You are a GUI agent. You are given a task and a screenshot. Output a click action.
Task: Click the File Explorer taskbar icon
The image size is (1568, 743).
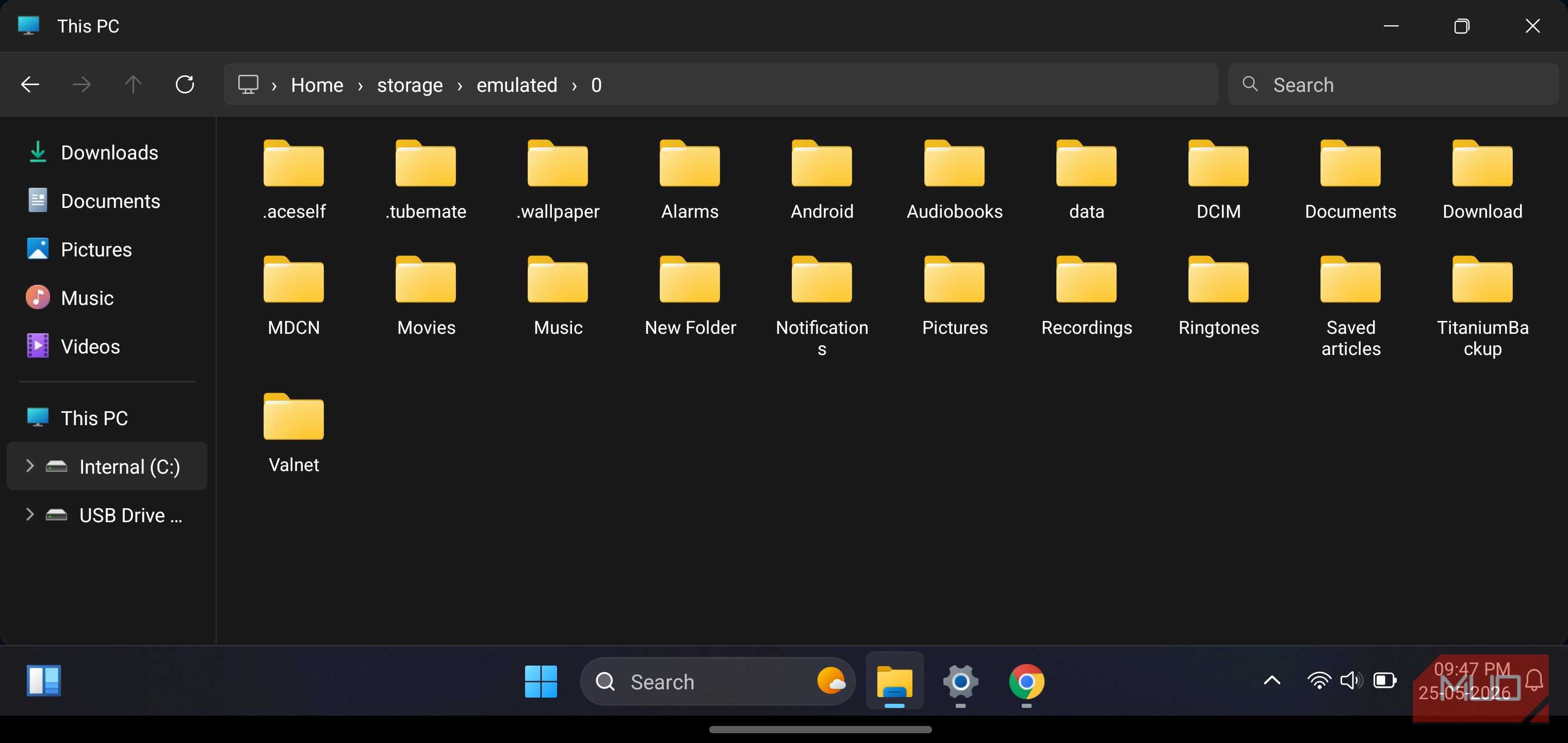pyautogui.click(x=894, y=681)
